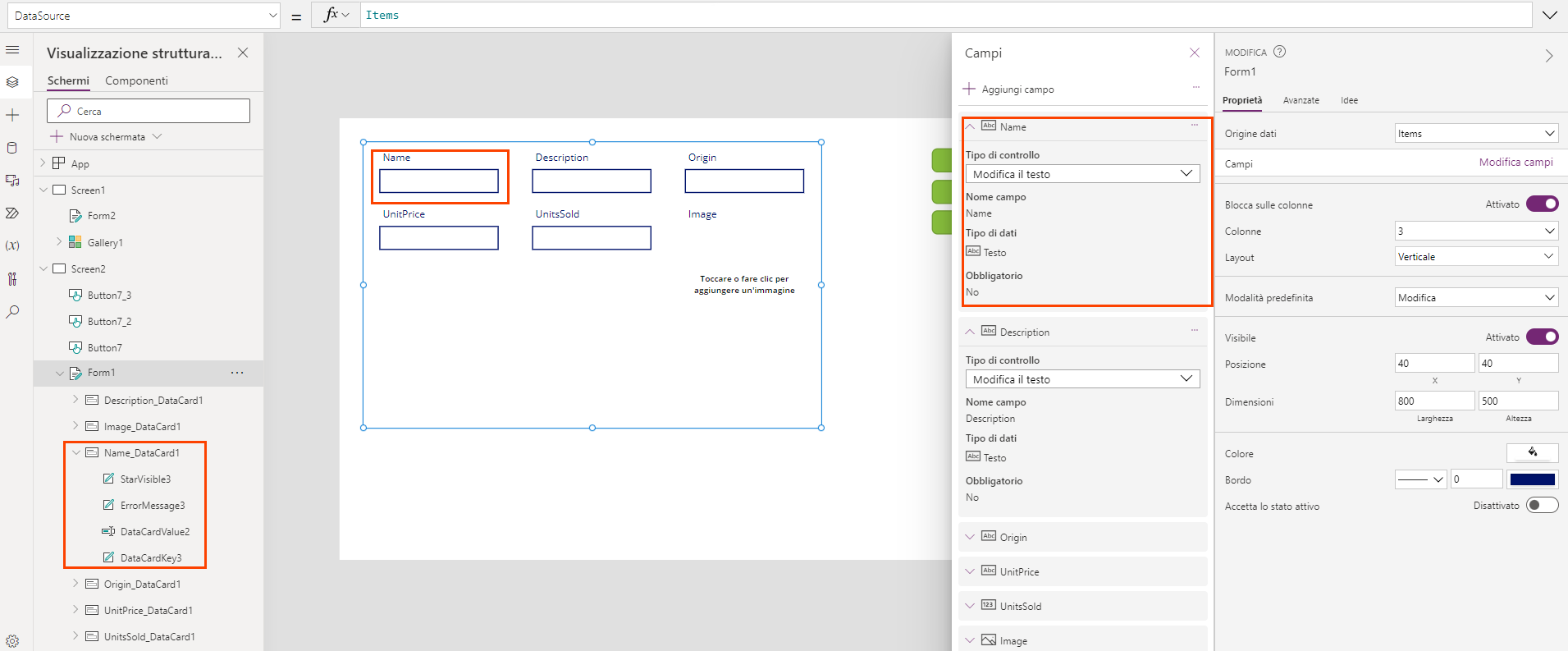Collapse the Name_DataCard1 tree node

click(x=76, y=452)
